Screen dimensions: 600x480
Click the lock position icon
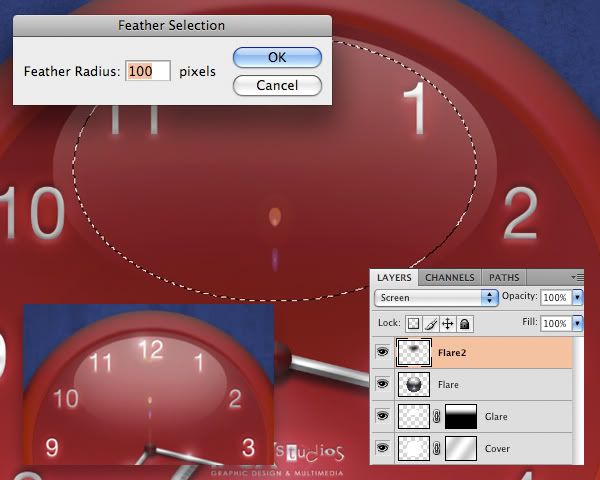448,324
